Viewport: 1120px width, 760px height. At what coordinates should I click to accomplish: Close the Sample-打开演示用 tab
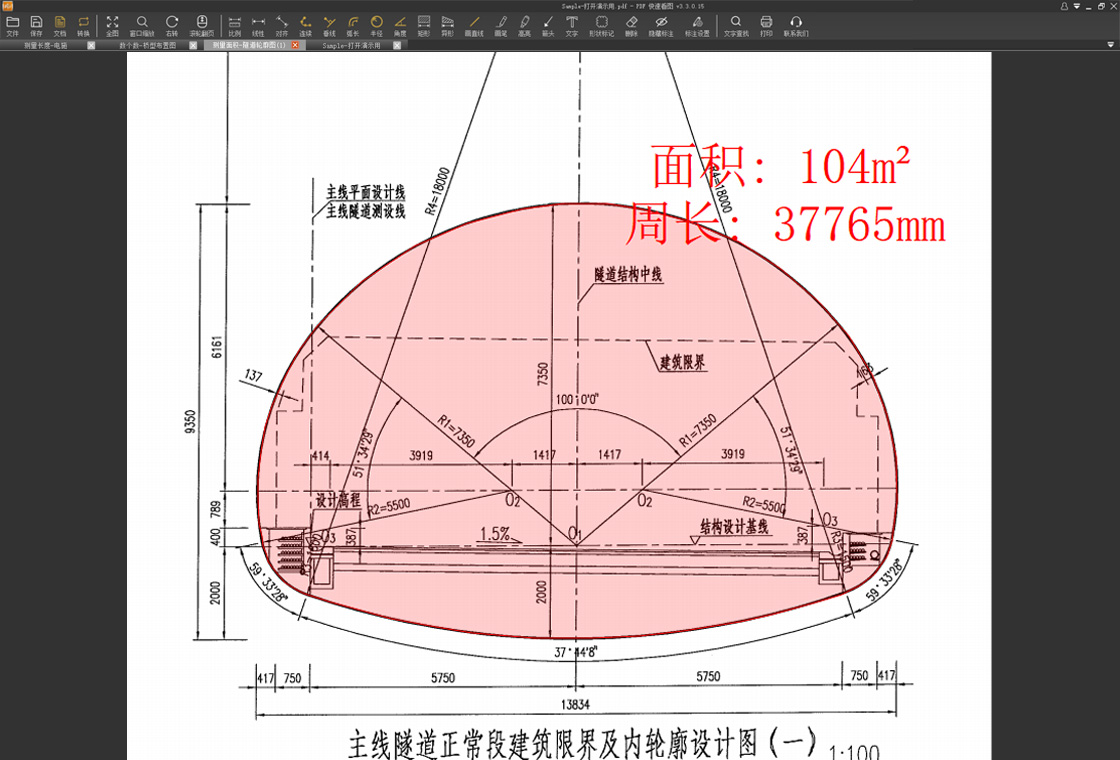[x=397, y=45]
